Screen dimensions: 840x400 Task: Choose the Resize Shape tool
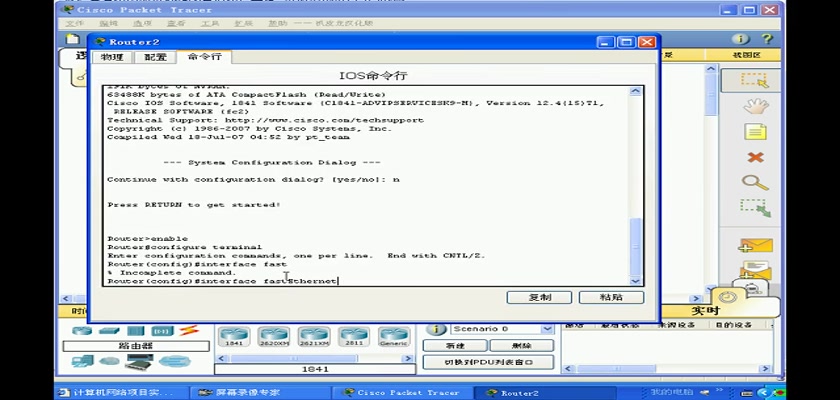tap(755, 207)
